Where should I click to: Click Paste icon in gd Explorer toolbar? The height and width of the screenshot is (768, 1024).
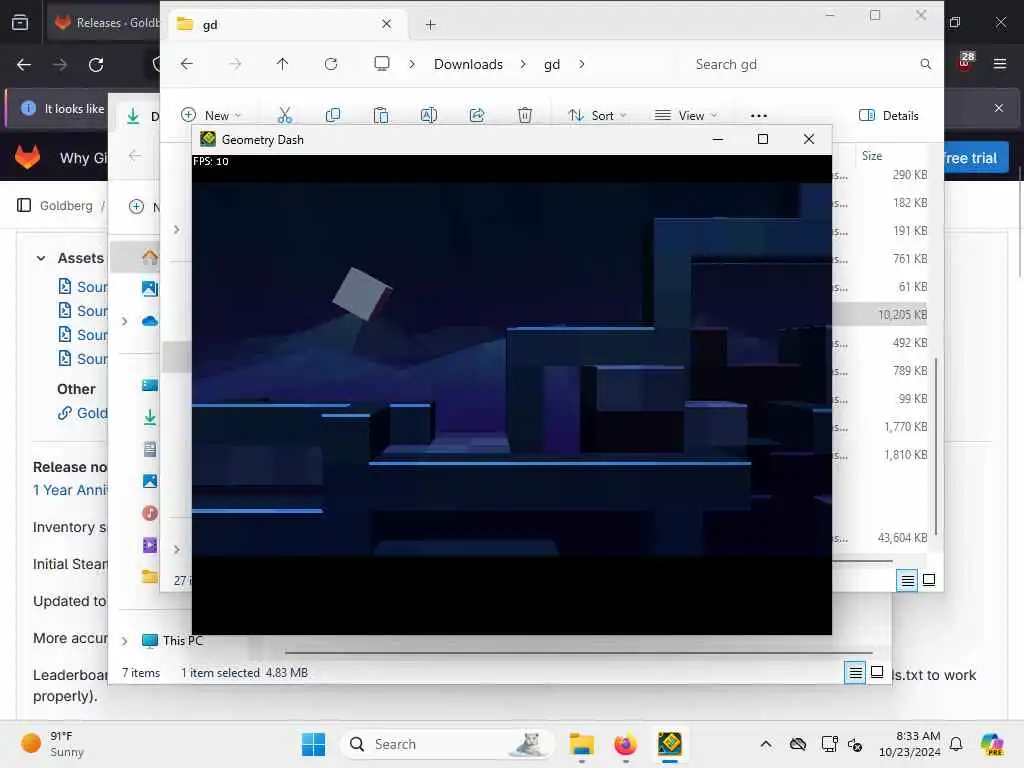[381, 116]
